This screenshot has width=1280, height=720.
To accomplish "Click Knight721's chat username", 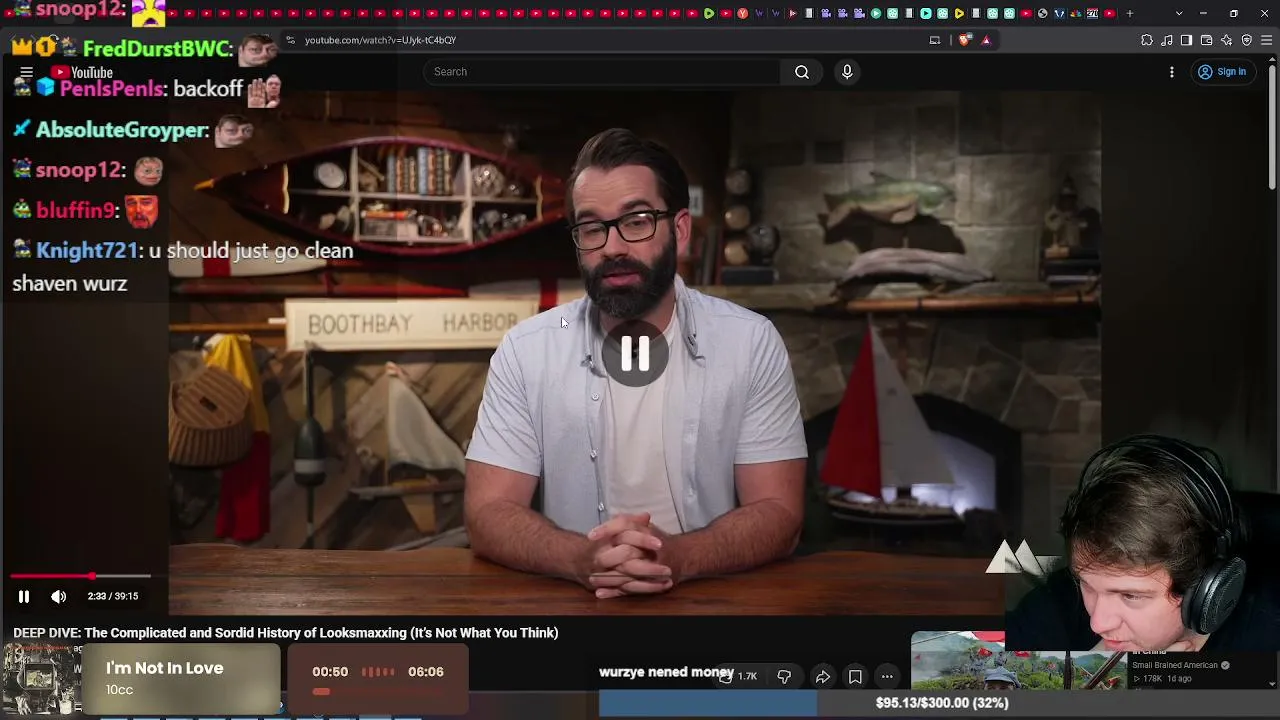I will point(87,251).
